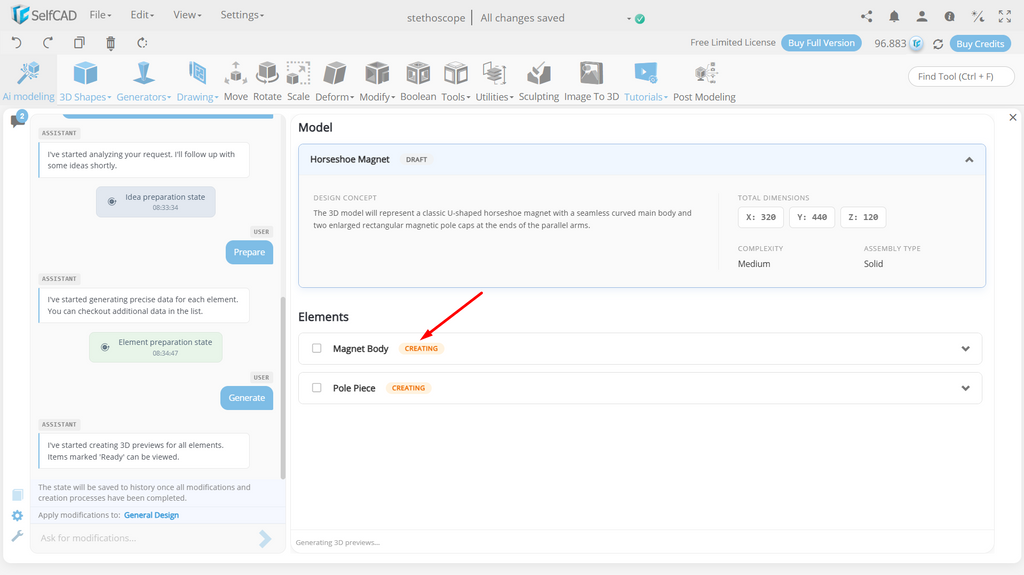Click the Z: 120 dimension value
The image size is (1024, 575).
click(x=863, y=218)
